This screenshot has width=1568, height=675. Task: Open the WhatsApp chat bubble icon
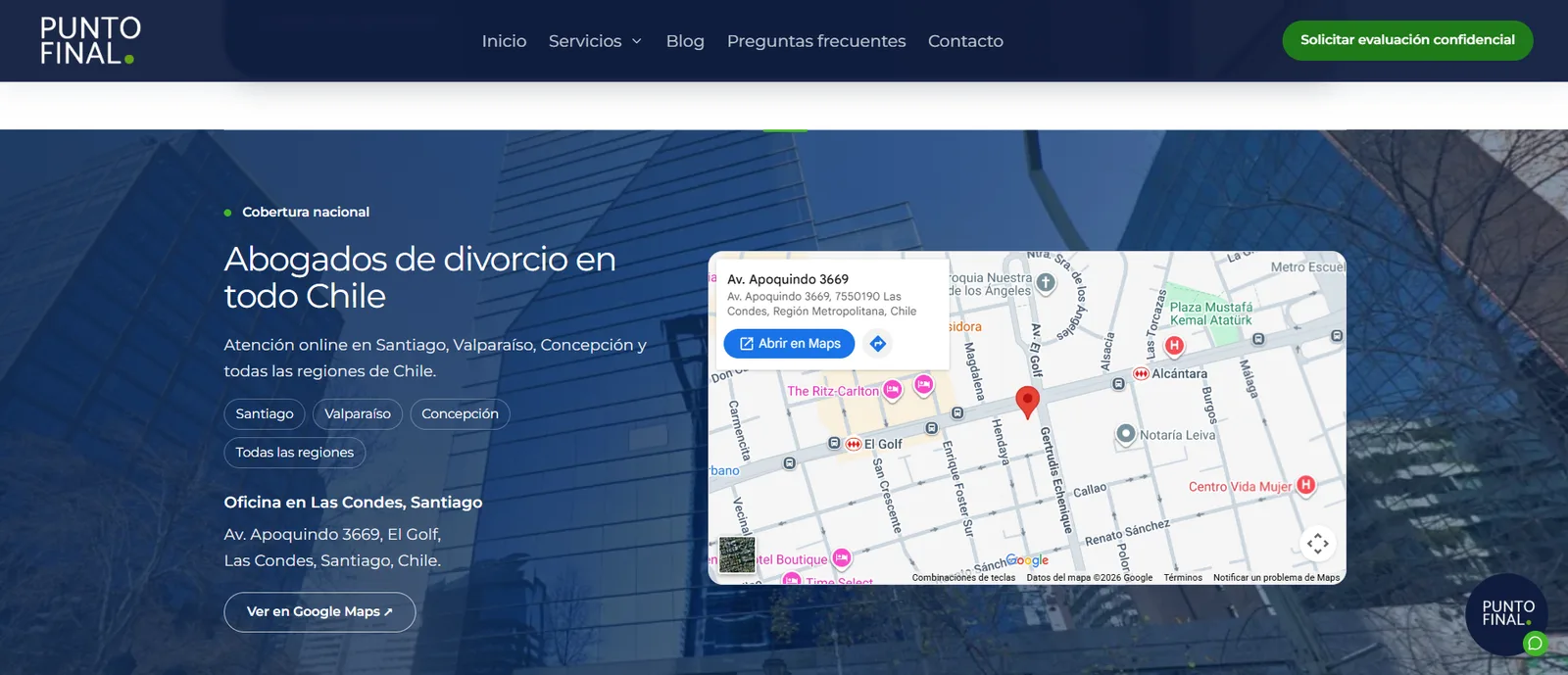(x=1535, y=644)
